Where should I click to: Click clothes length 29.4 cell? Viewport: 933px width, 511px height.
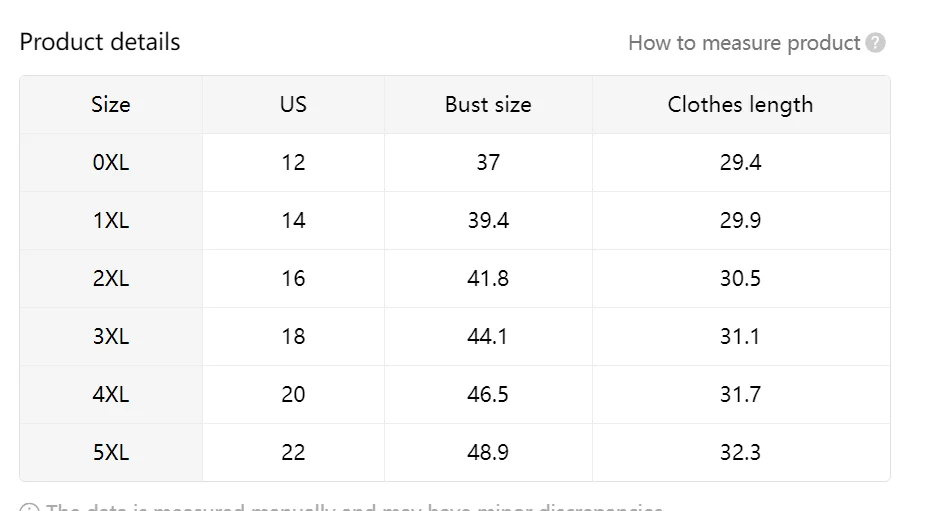[x=740, y=163]
